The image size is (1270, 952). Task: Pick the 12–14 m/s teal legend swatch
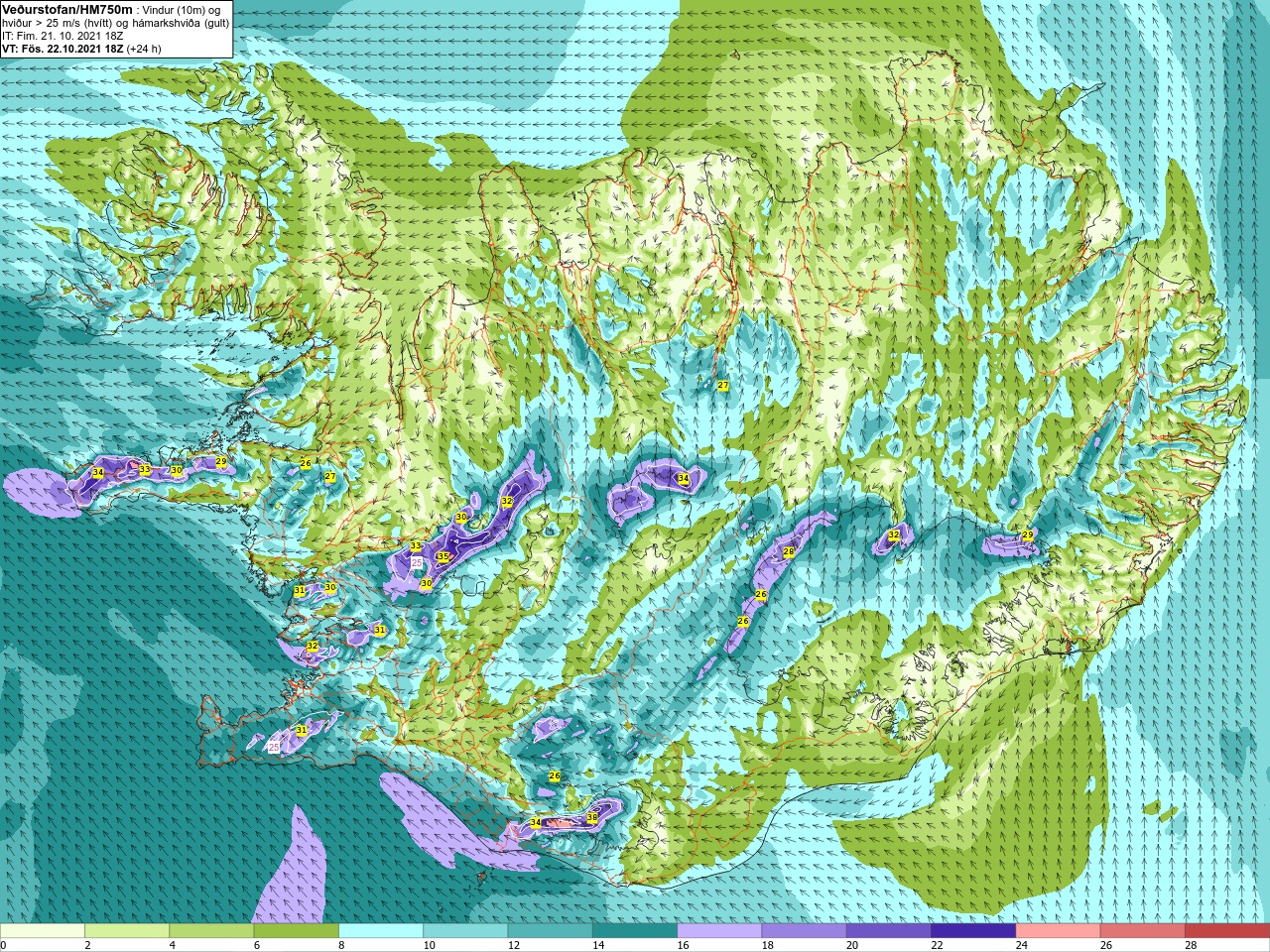pyautogui.click(x=550, y=931)
